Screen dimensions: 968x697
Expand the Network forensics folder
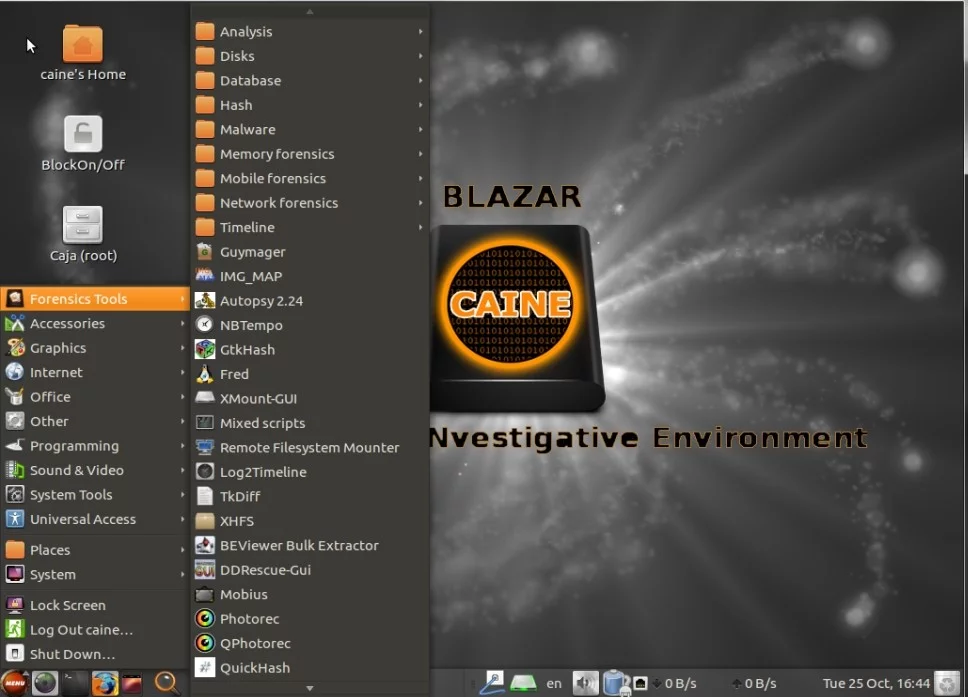point(278,203)
